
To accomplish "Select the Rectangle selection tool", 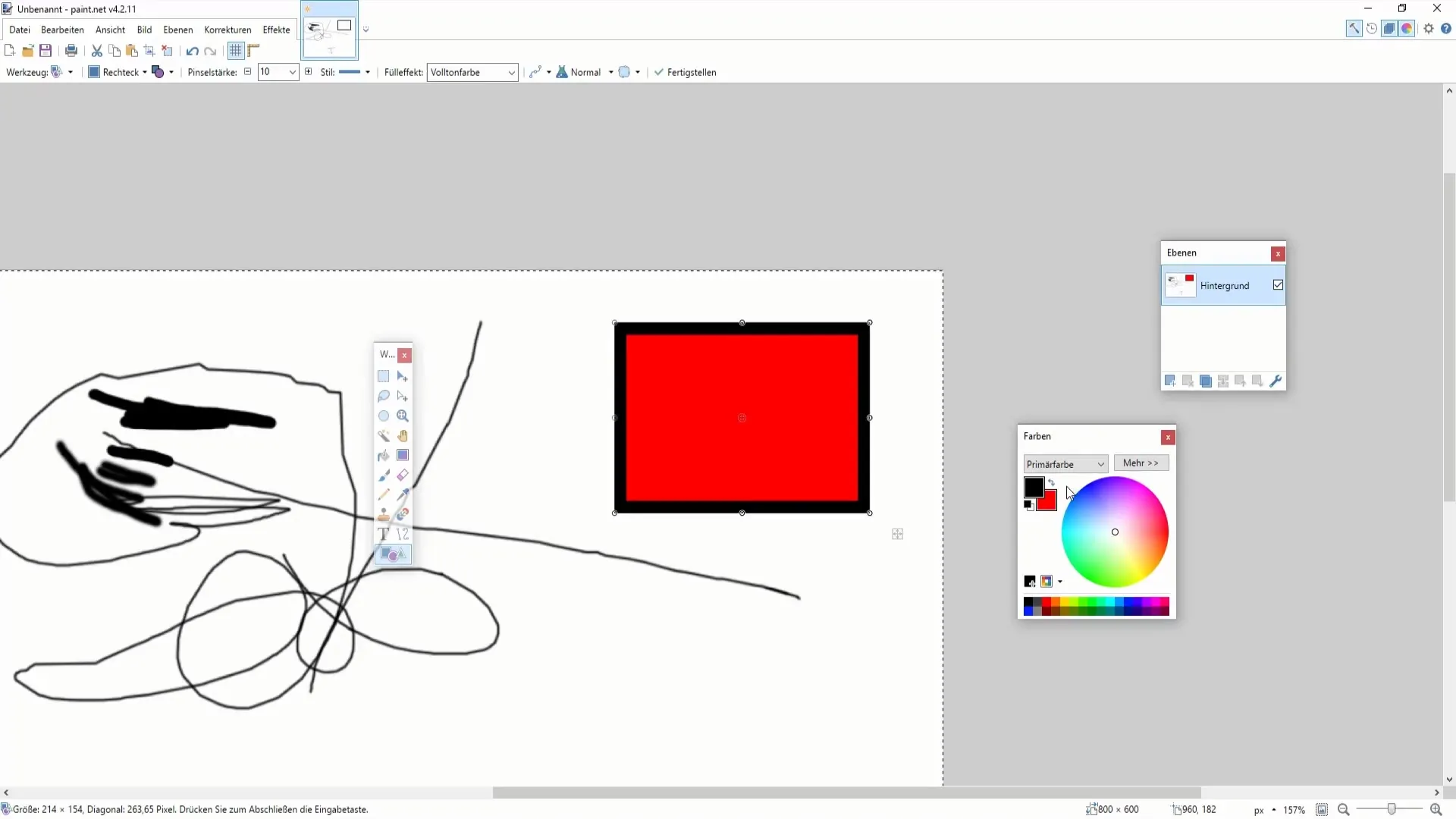I will [384, 376].
